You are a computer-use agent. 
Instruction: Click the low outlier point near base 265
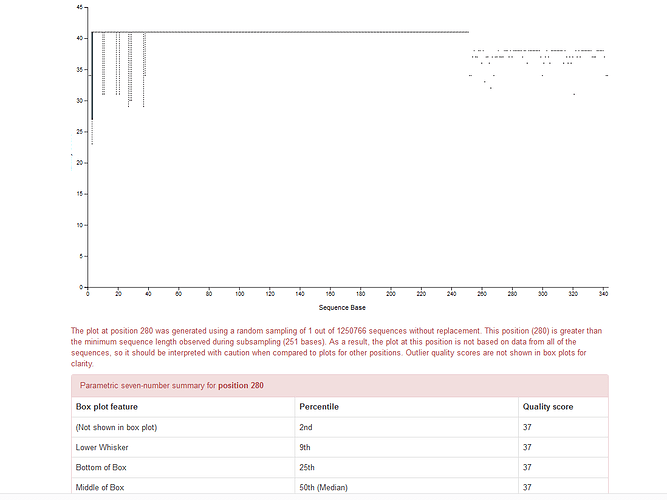coord(490,88)
